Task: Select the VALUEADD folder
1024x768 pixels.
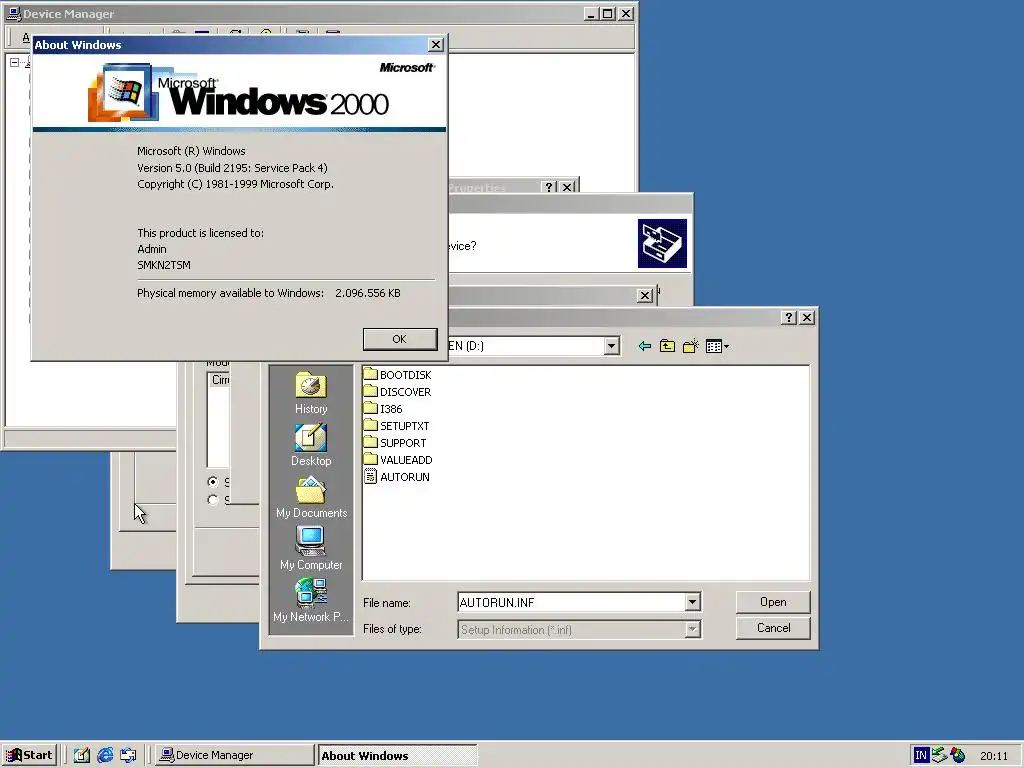Action: 398,460
